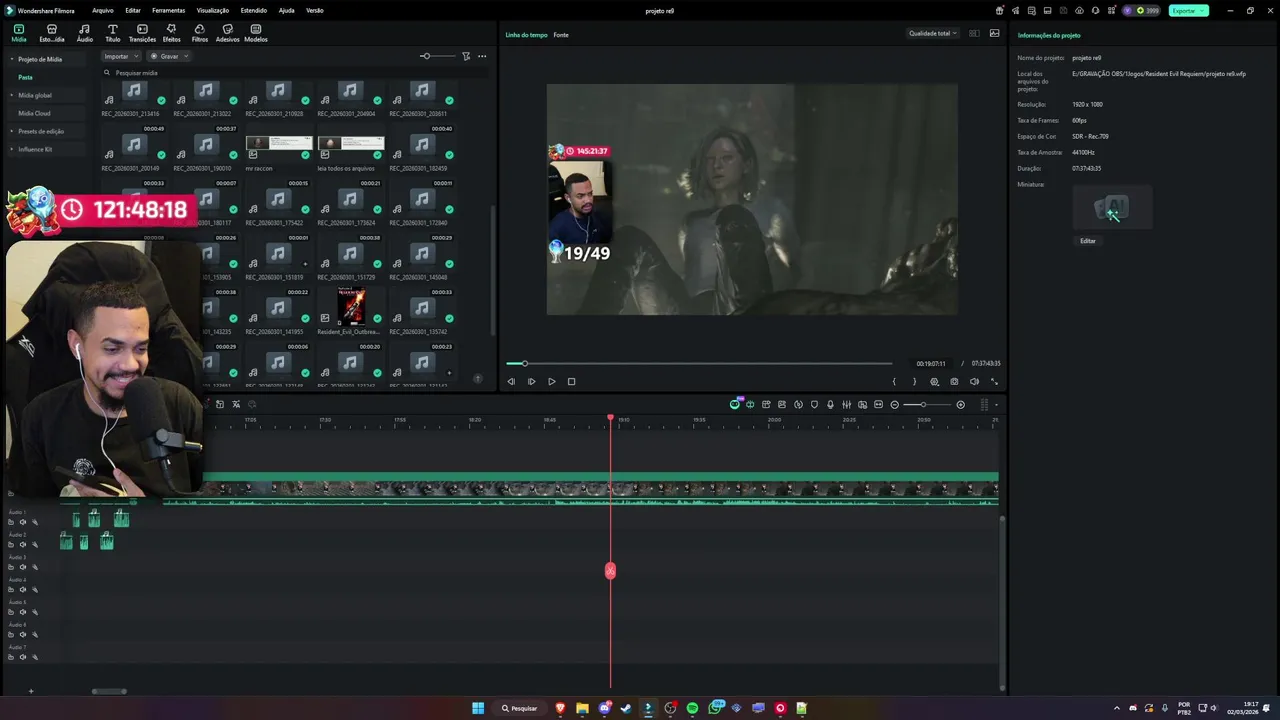This screenshot has width=1280, height=720.
Task: Open the audio mixer icon on timeline toolbar
Action: click(x=846, y=404)
